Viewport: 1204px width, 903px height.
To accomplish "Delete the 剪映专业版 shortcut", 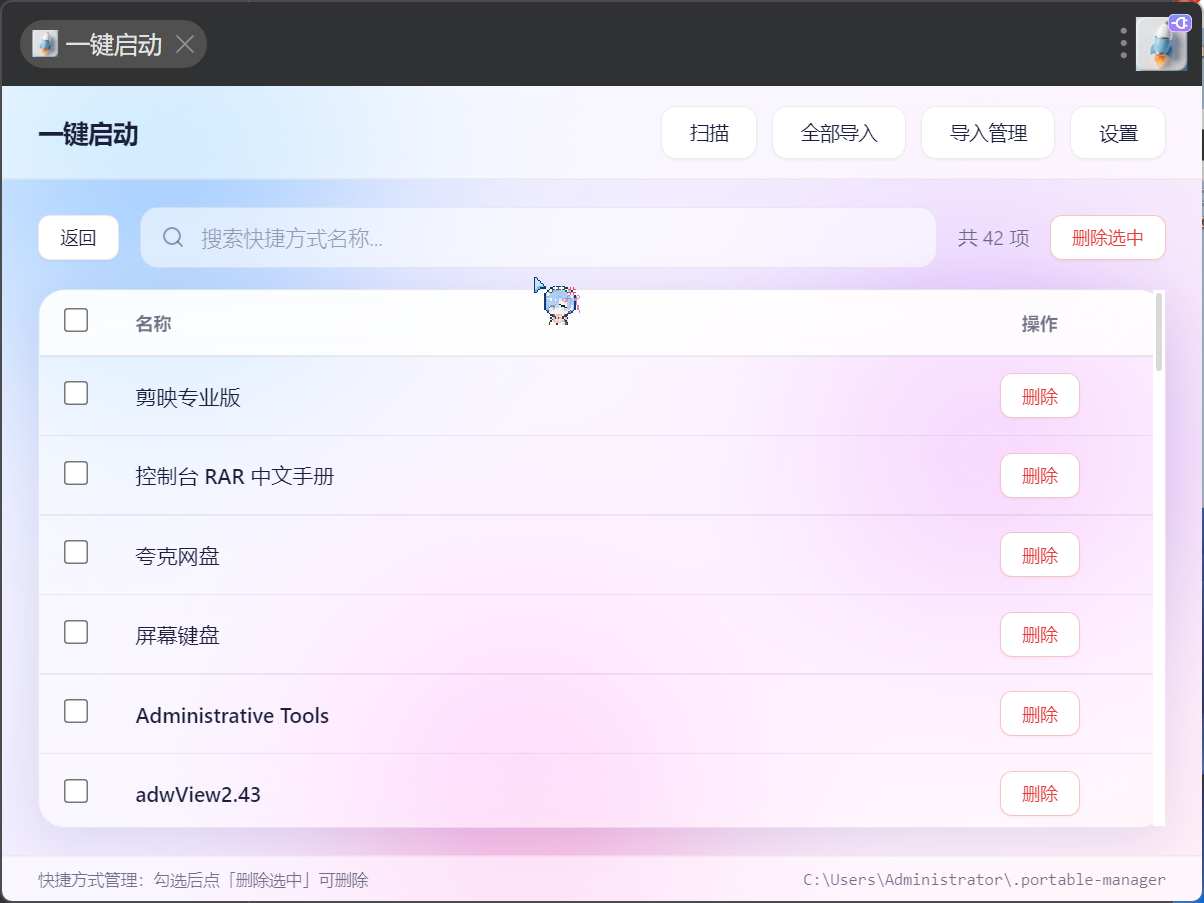I will pyautogui.click(x=1040, y=396).
